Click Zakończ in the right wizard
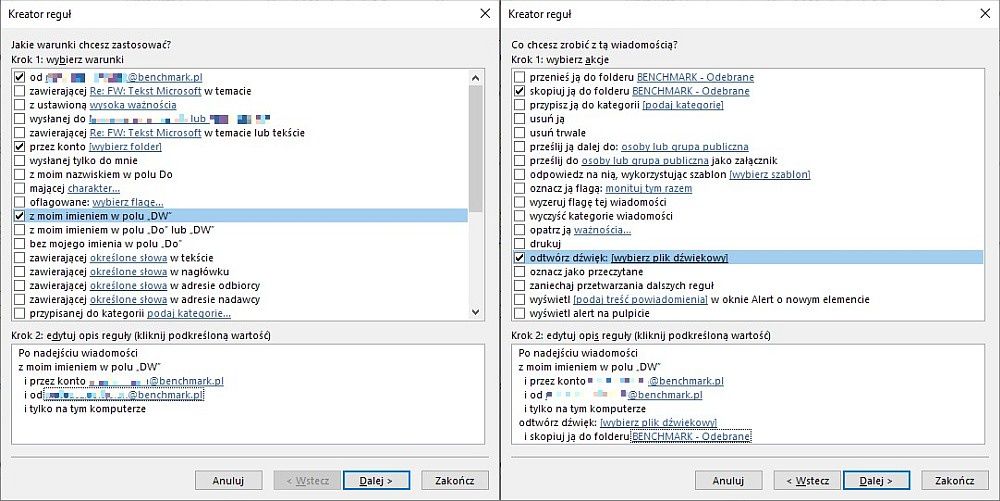This screenshot has height=501, width=1000. pos(955,481)
